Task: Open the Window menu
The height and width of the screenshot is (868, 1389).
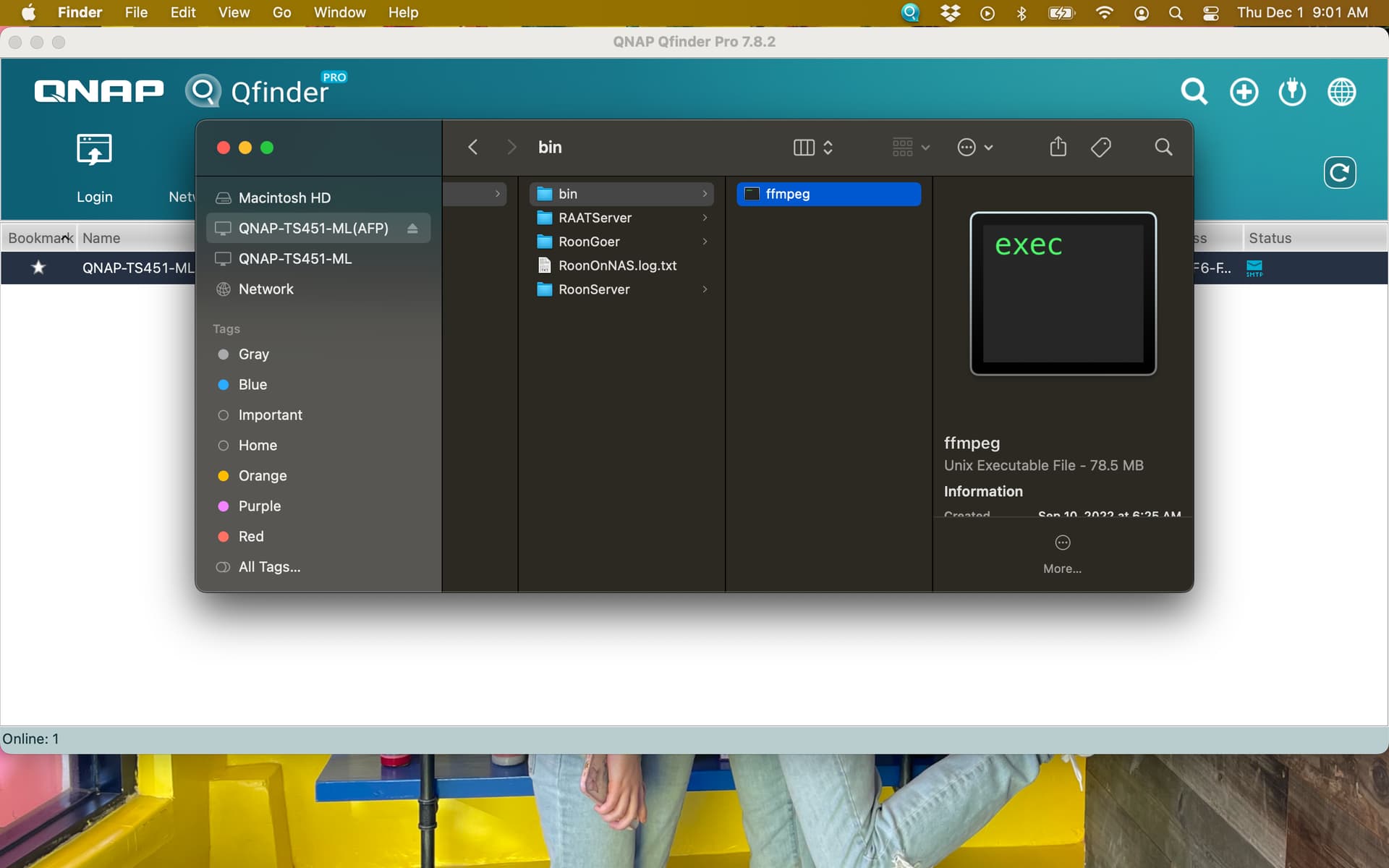Action: 339,12
